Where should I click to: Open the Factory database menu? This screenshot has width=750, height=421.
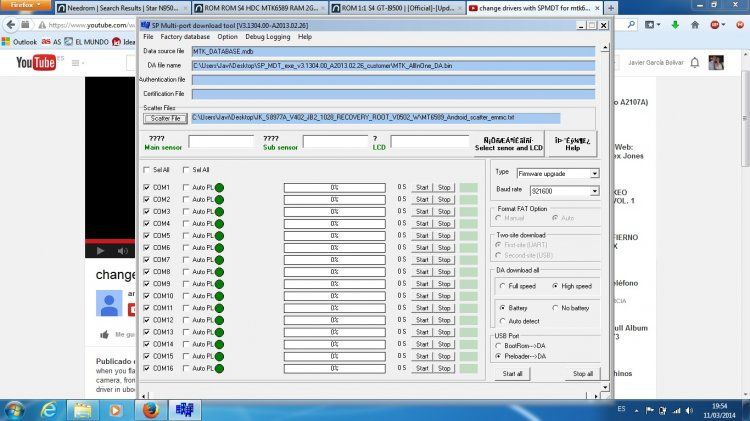click(x=185, y=37)
